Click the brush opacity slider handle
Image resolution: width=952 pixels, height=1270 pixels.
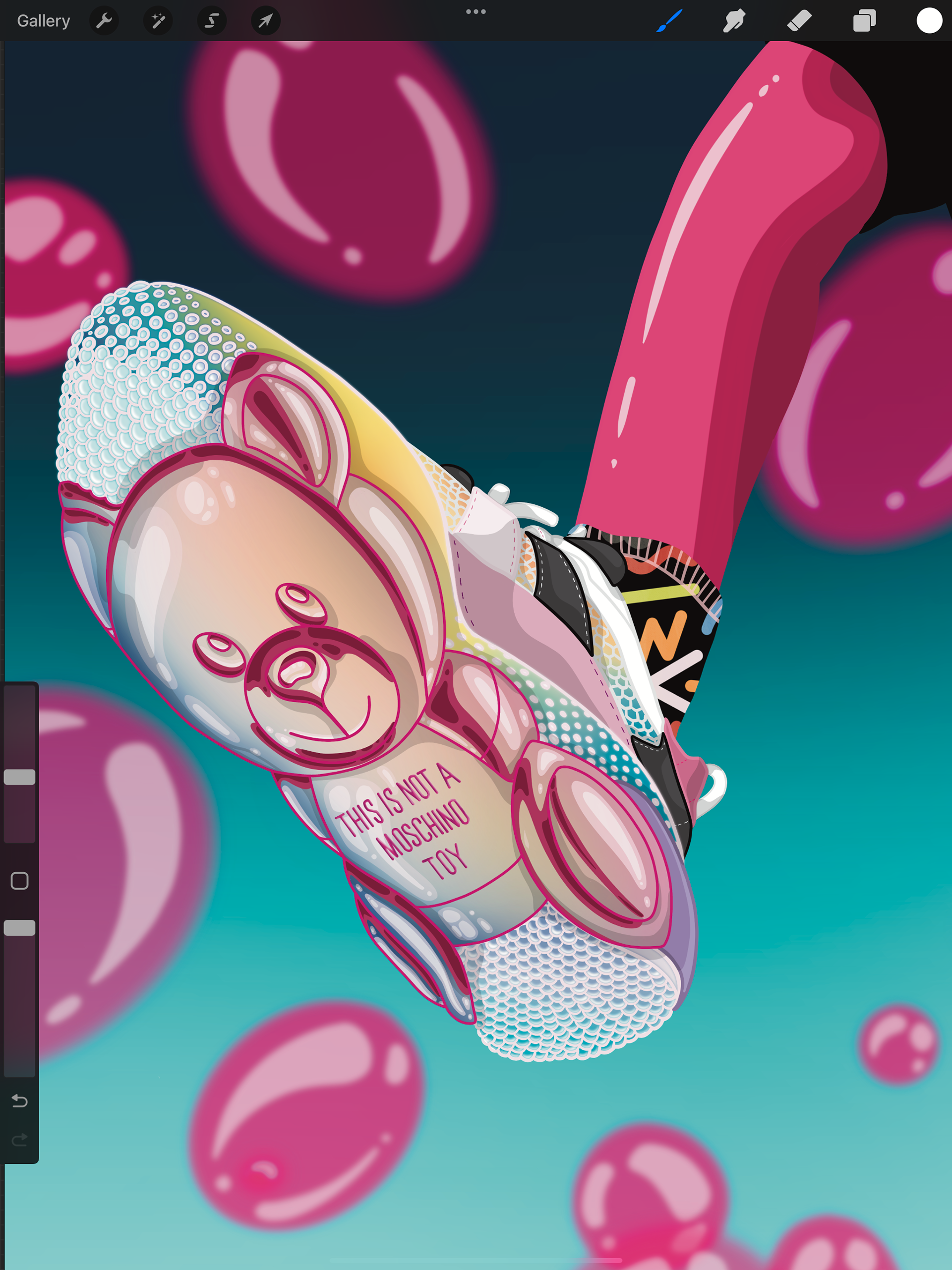(19, 928)
